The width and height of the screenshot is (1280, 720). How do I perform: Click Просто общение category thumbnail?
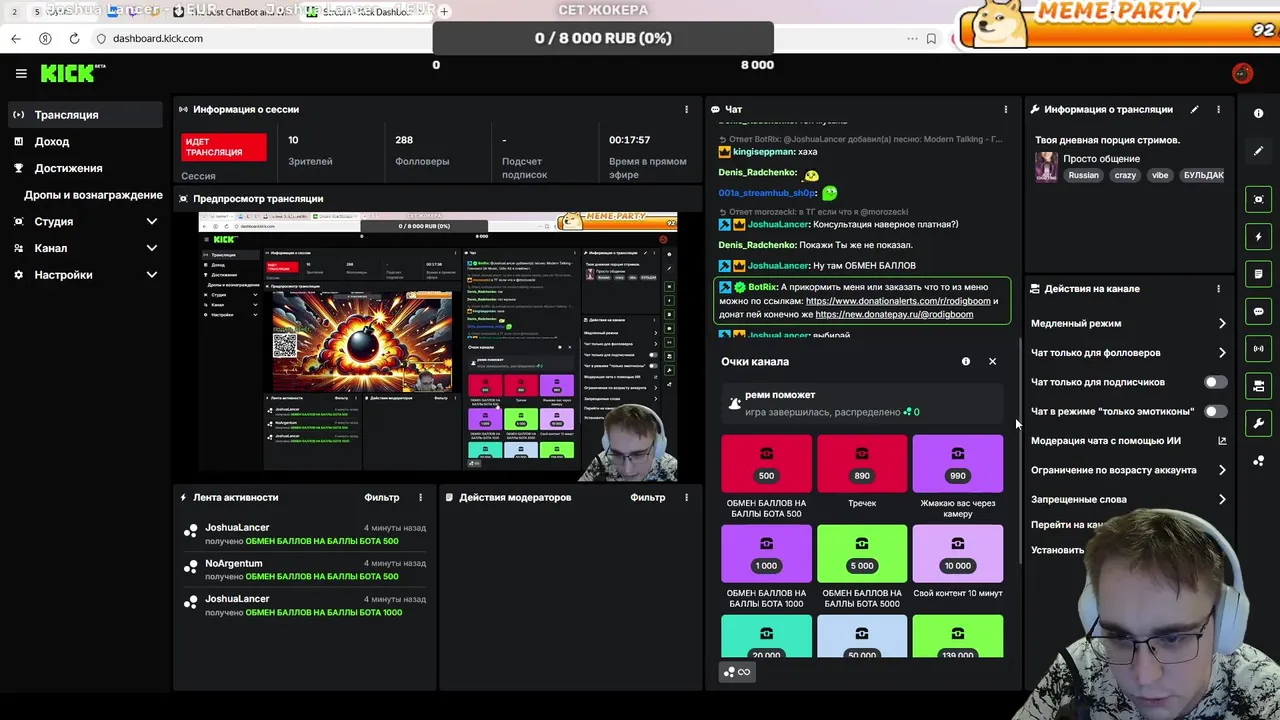[1046, 167]
